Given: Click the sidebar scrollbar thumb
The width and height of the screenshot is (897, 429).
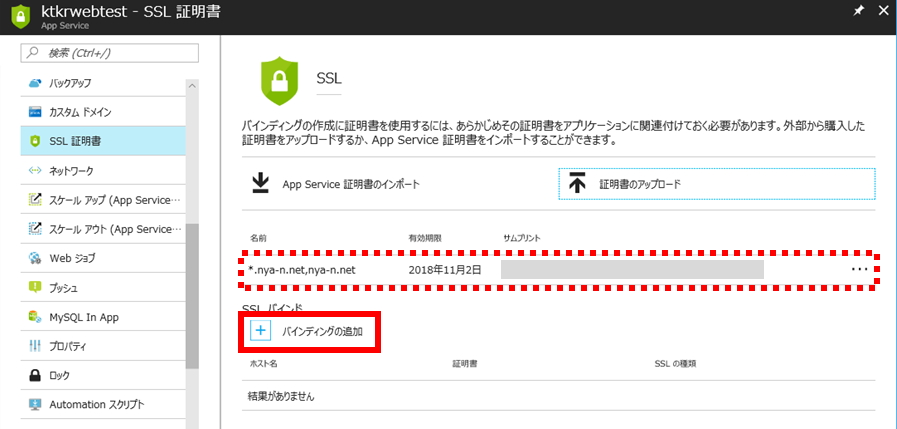Looking at the screenshot, I should pos(192,297).
